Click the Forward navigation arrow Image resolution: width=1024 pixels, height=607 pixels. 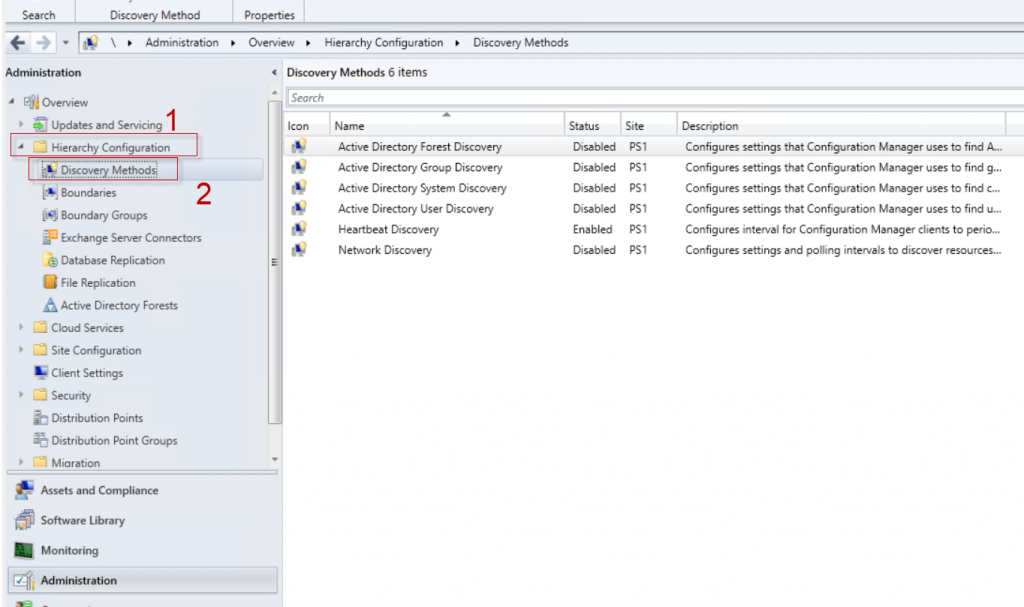[43, 43]
